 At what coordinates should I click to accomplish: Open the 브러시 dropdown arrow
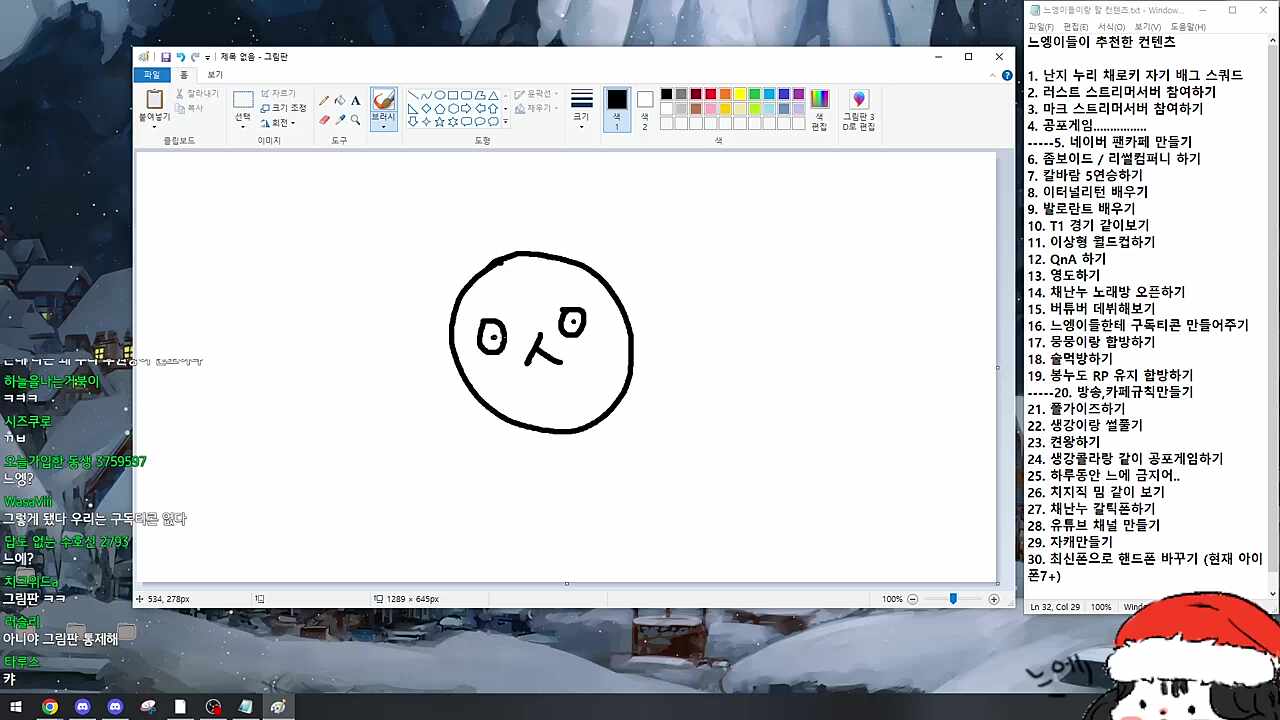click(383, 127)
